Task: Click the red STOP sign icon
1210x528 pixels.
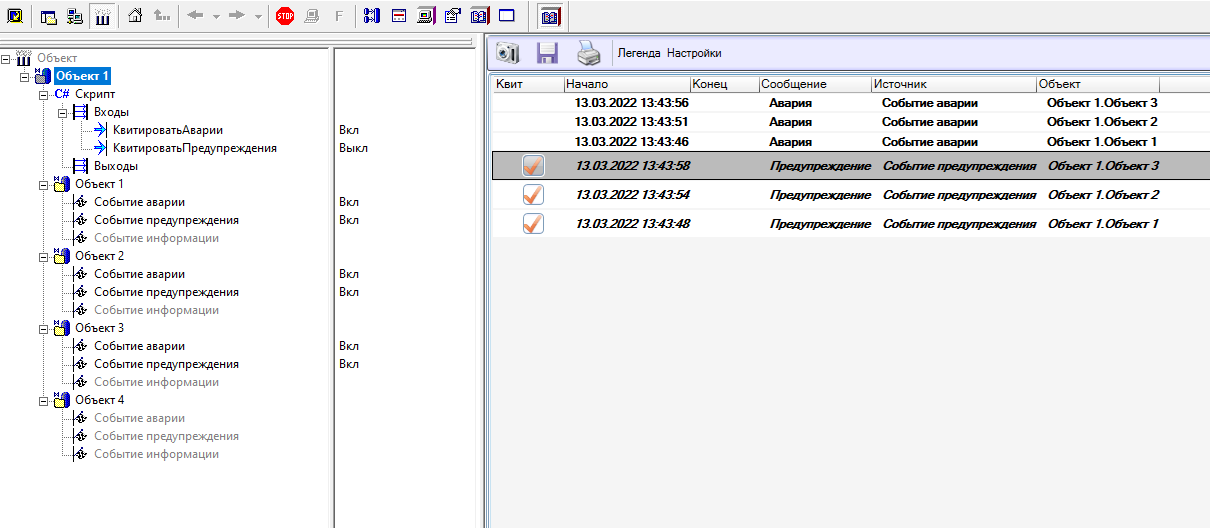Action: [x=285, y=16]
